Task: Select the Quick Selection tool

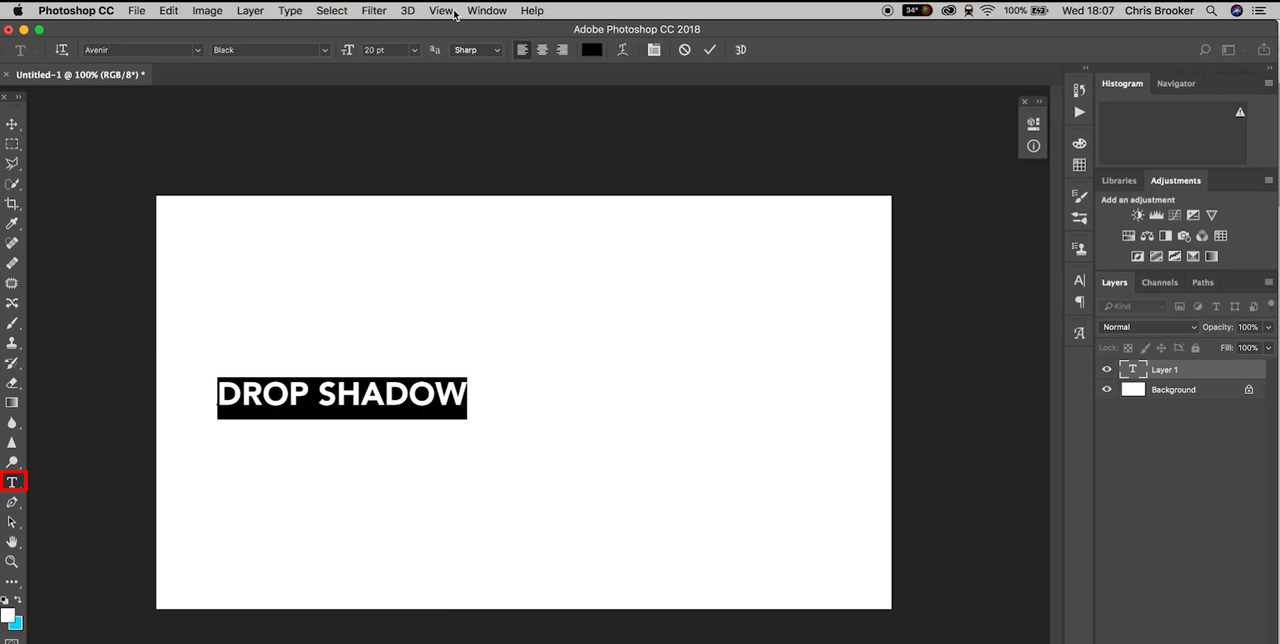Action: (12, 184)
